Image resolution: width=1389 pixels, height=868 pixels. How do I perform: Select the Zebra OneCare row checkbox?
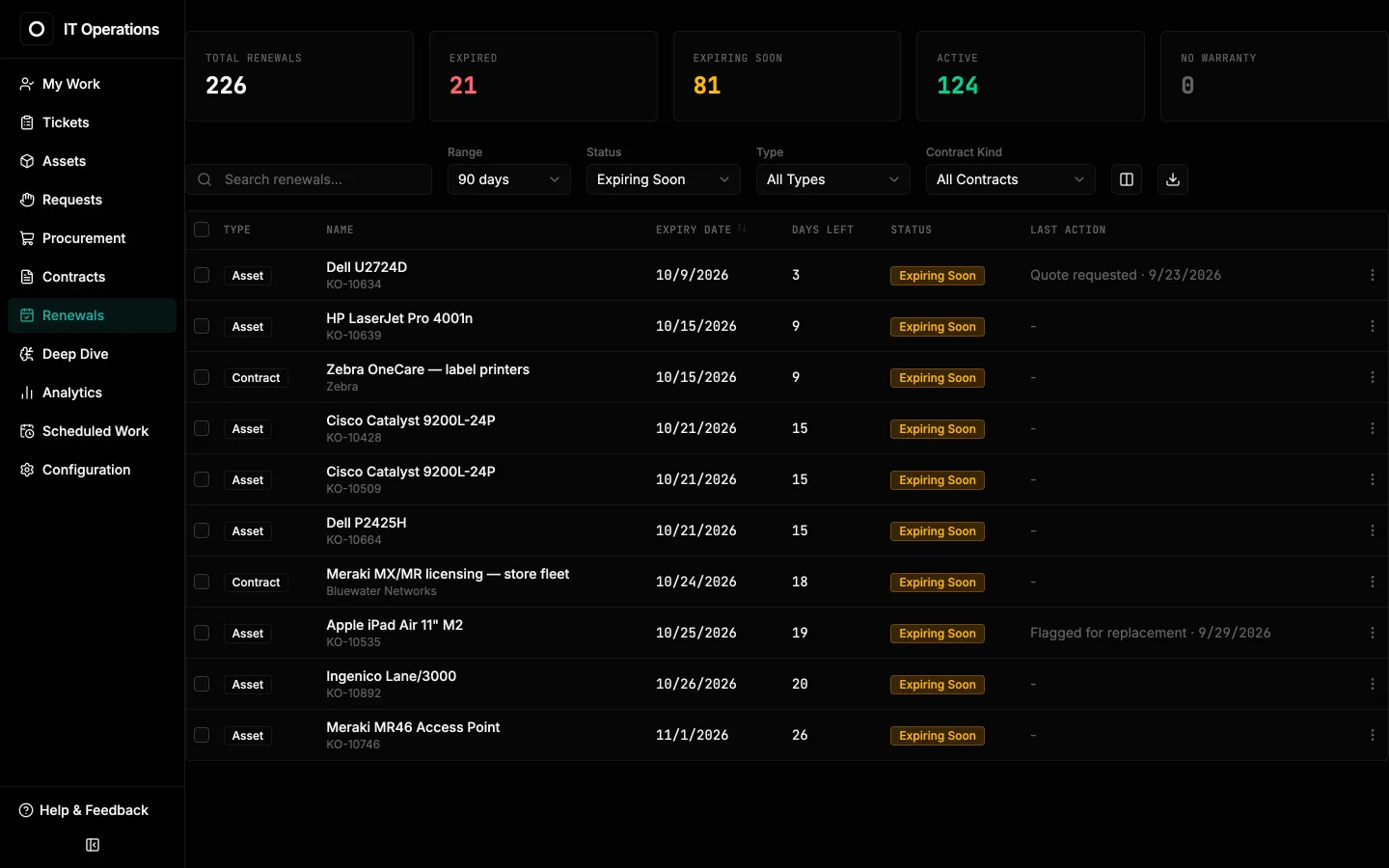(202, 377)
